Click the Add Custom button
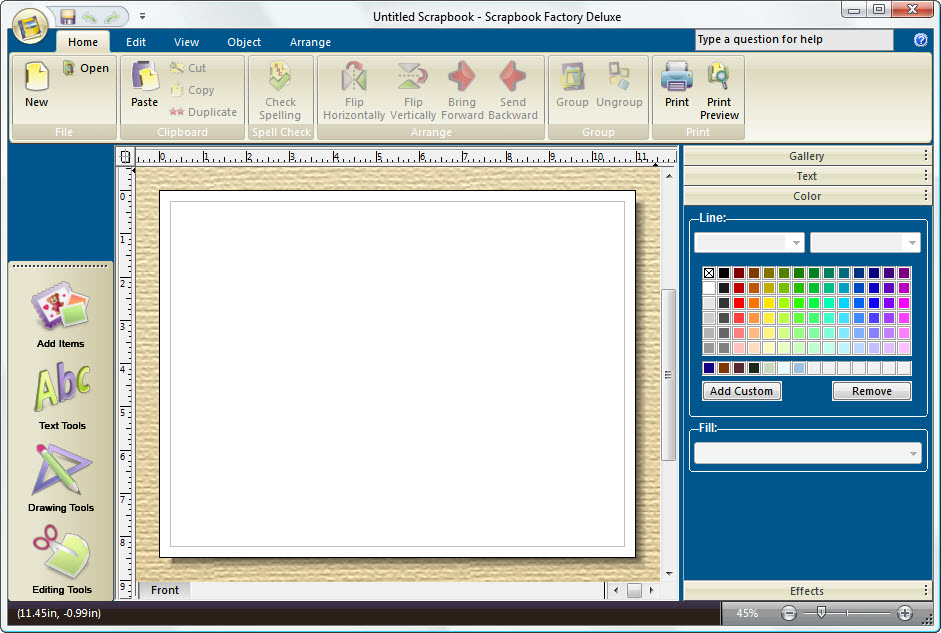941x633 pixels. (741, 391)
